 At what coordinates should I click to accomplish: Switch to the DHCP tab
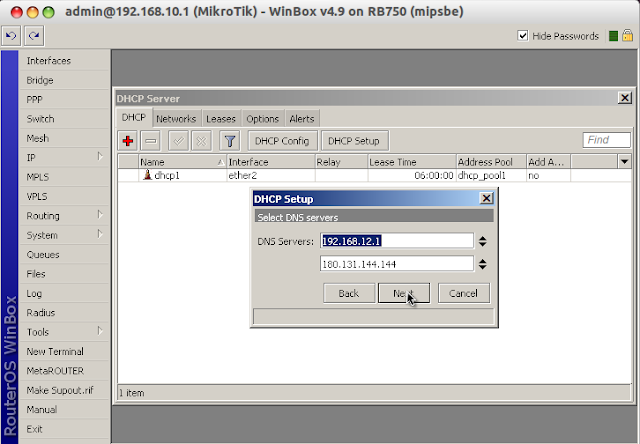(x=133, y=118)
